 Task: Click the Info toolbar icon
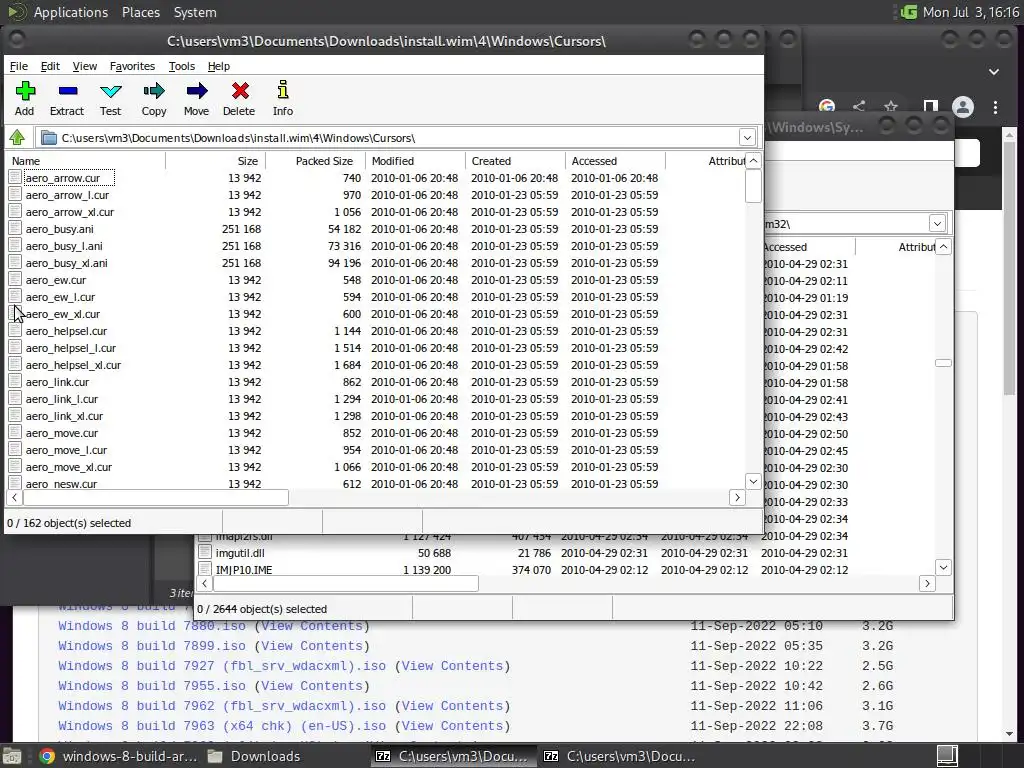click(x=283, y=90)
